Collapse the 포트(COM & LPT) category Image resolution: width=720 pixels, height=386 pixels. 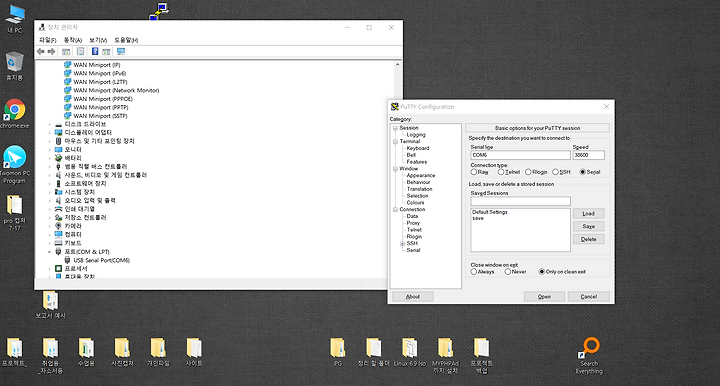click(x=50, y=252)
